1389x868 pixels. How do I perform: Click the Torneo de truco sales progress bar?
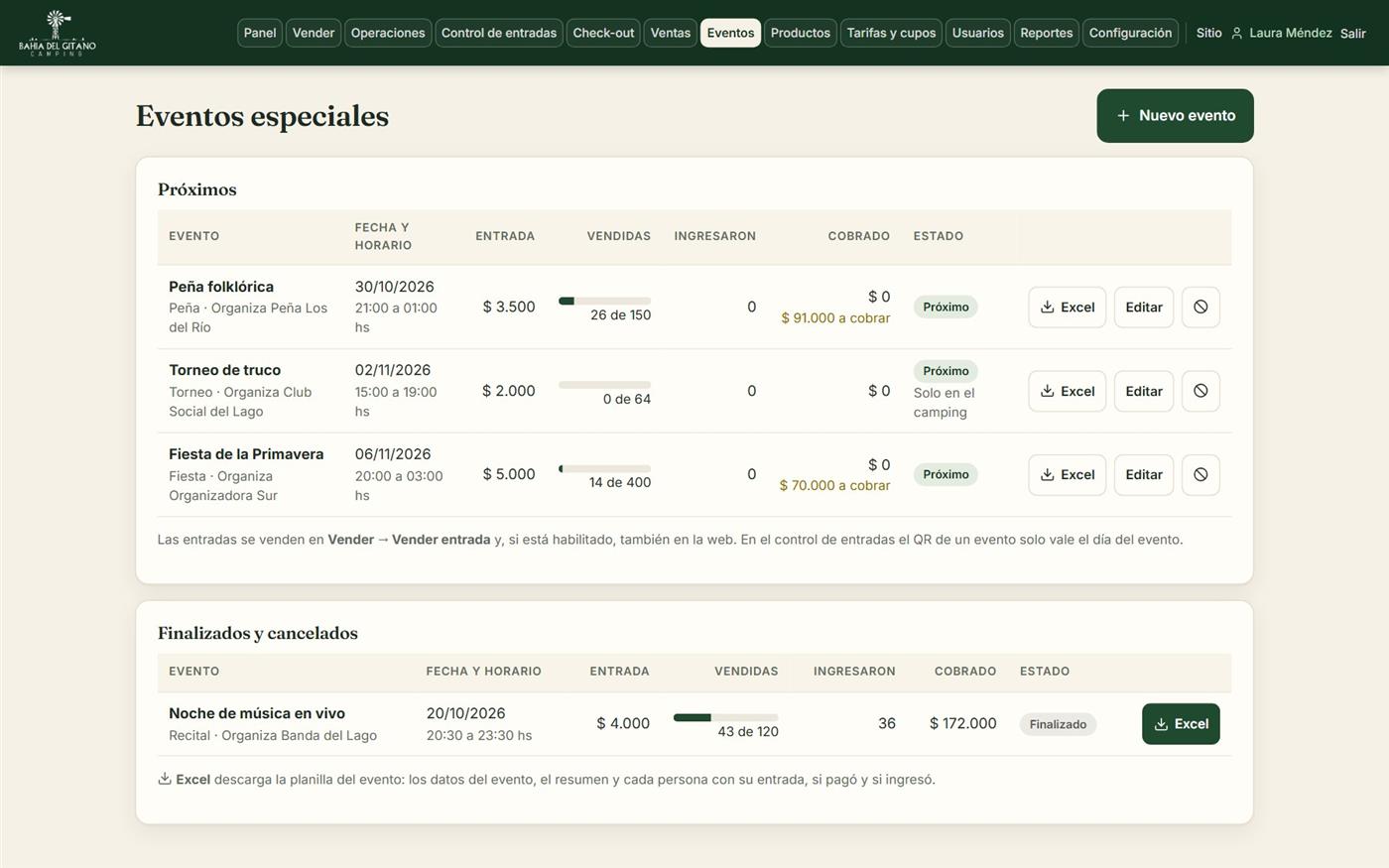605,385
